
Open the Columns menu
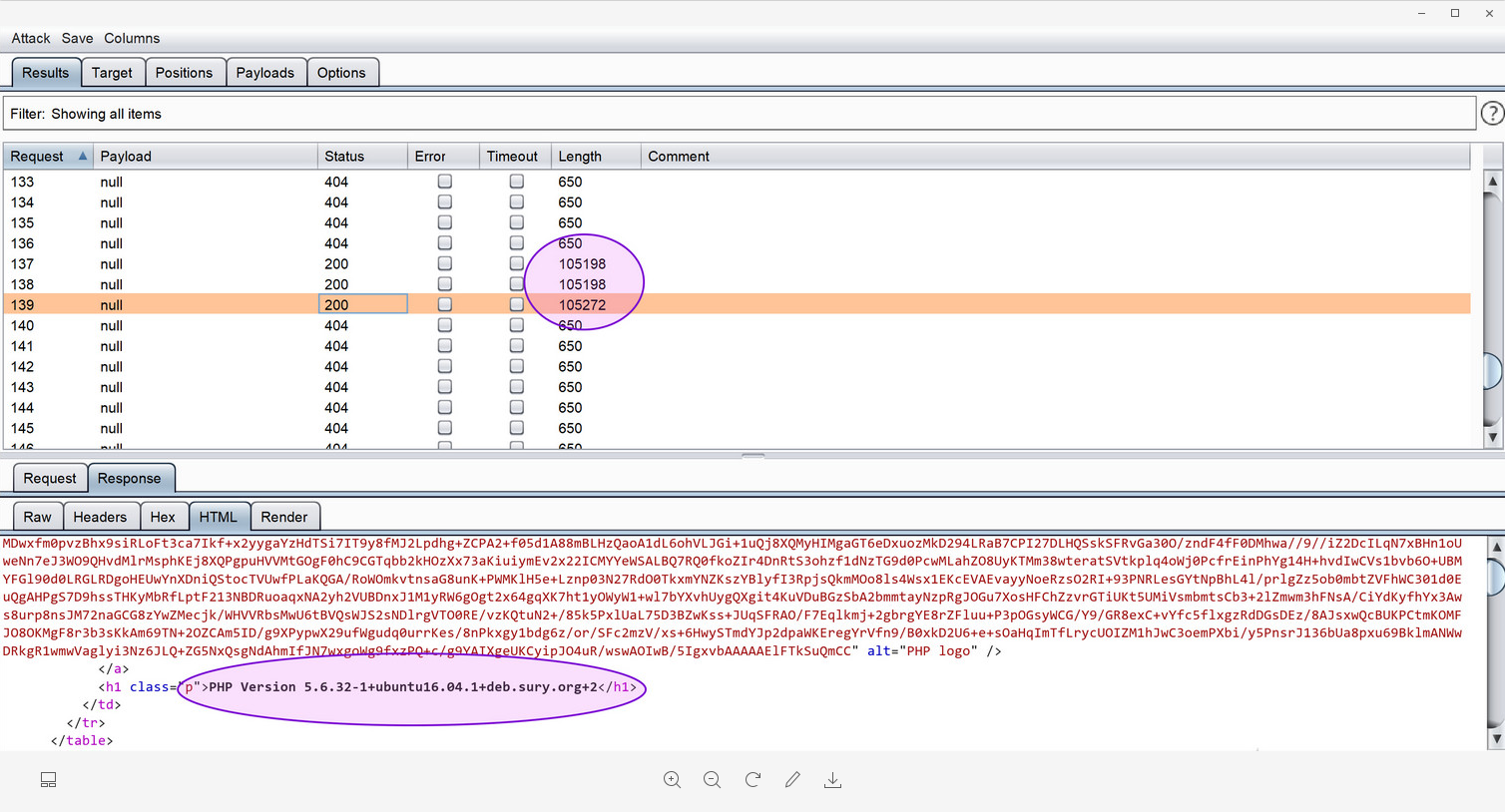click(132, 38)
